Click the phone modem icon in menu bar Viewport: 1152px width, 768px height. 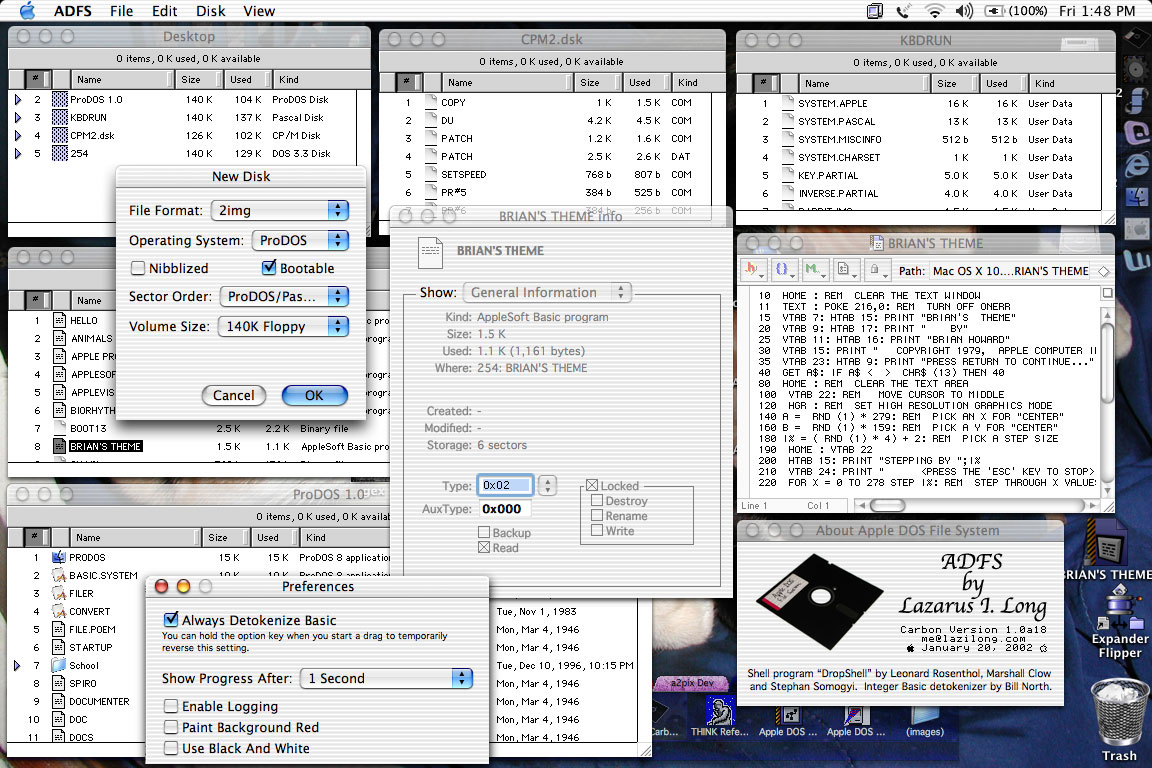(x=903, y=11)
